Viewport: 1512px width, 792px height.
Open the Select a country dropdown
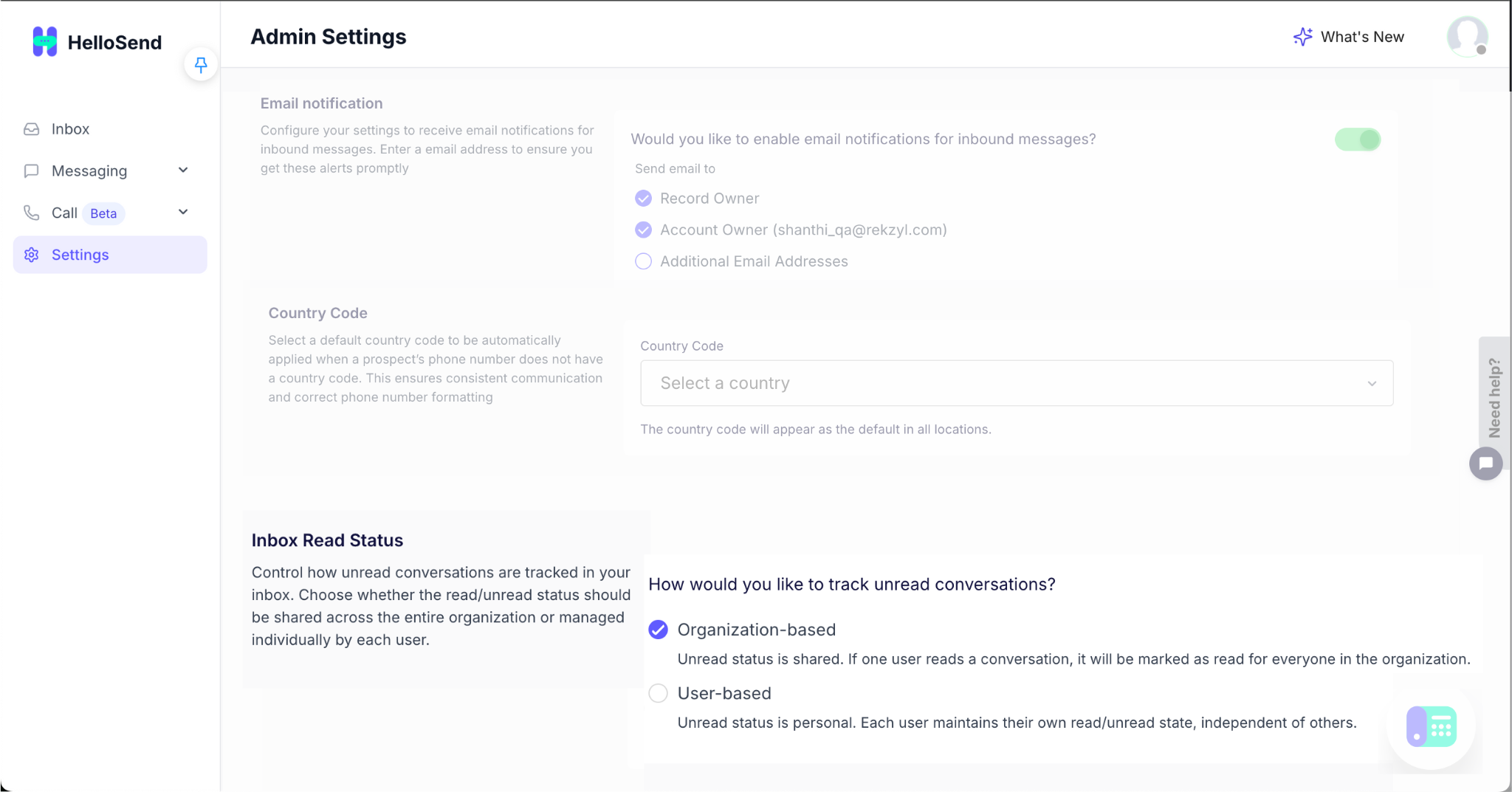point(1016,383)
